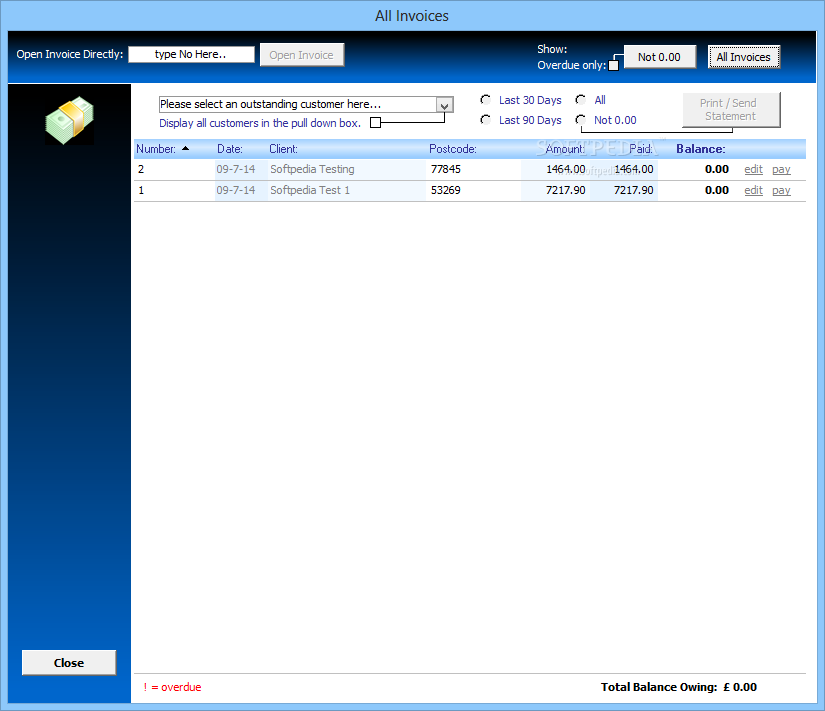Pay invoice 1 Softpedia Test 1
Viewport: 825px width, 711px height.
[781, 191]
